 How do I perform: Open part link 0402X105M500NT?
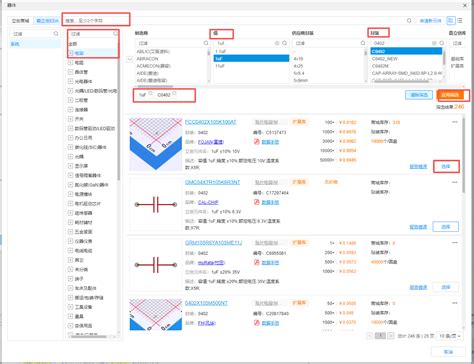pos(206,303)
